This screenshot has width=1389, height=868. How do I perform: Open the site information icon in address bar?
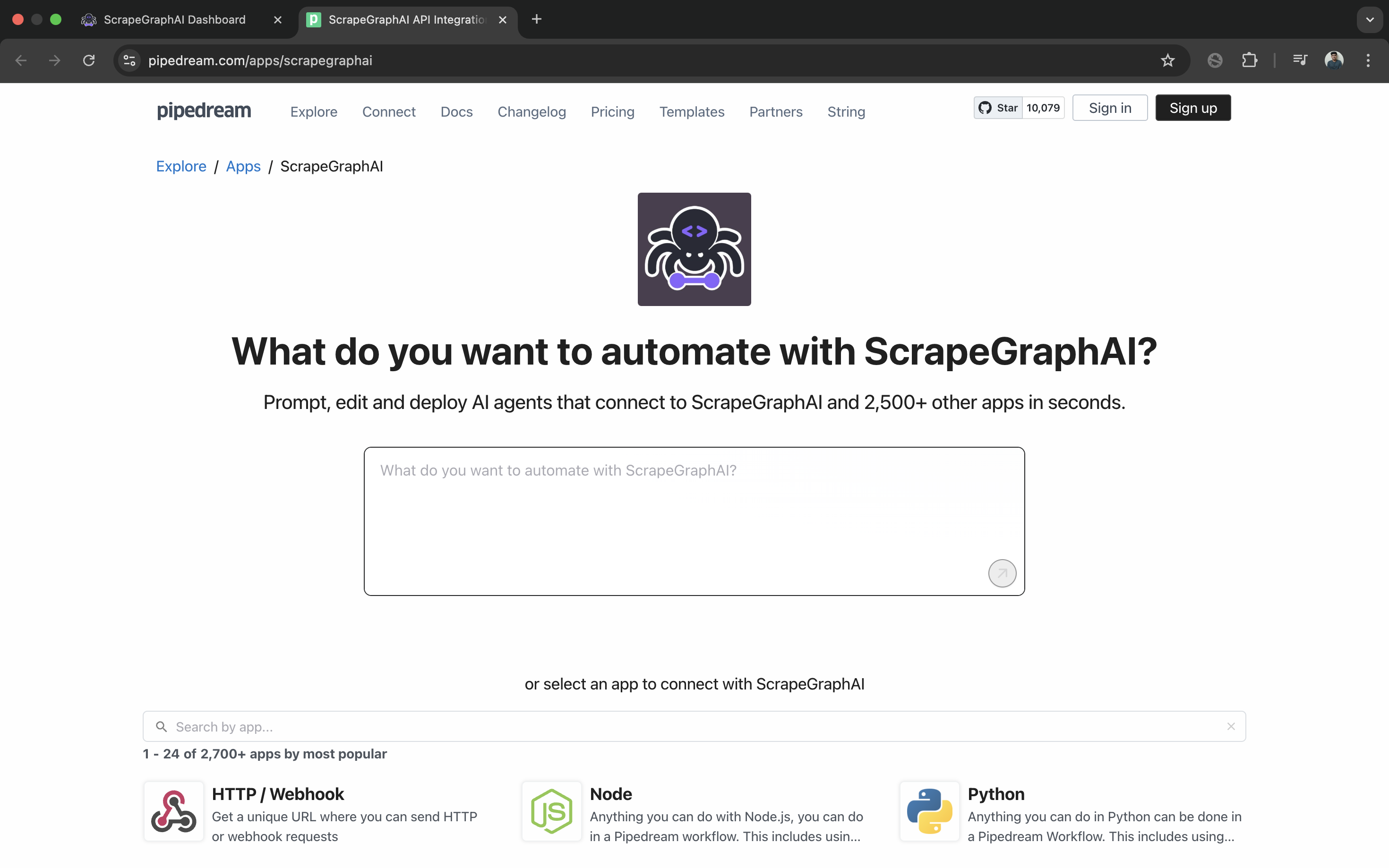click(130, 60)
